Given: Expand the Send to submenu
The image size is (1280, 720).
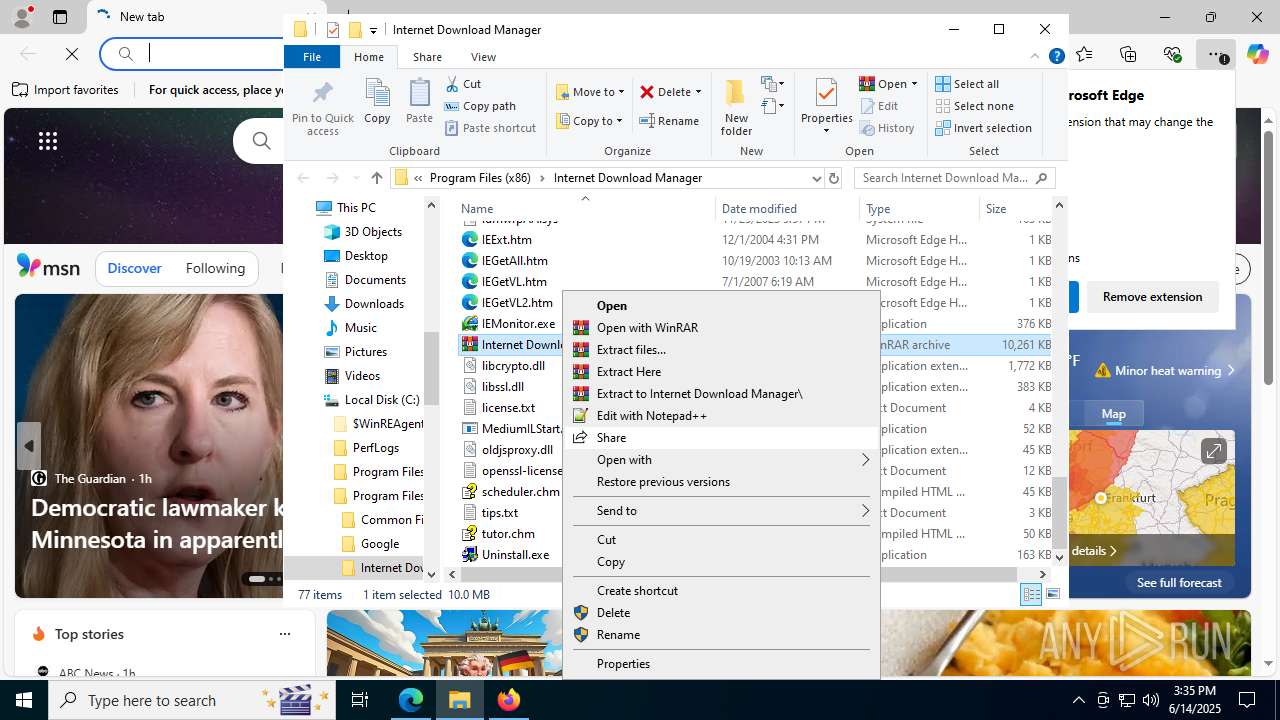Looking at the screenshot, I should coord(720,511).
